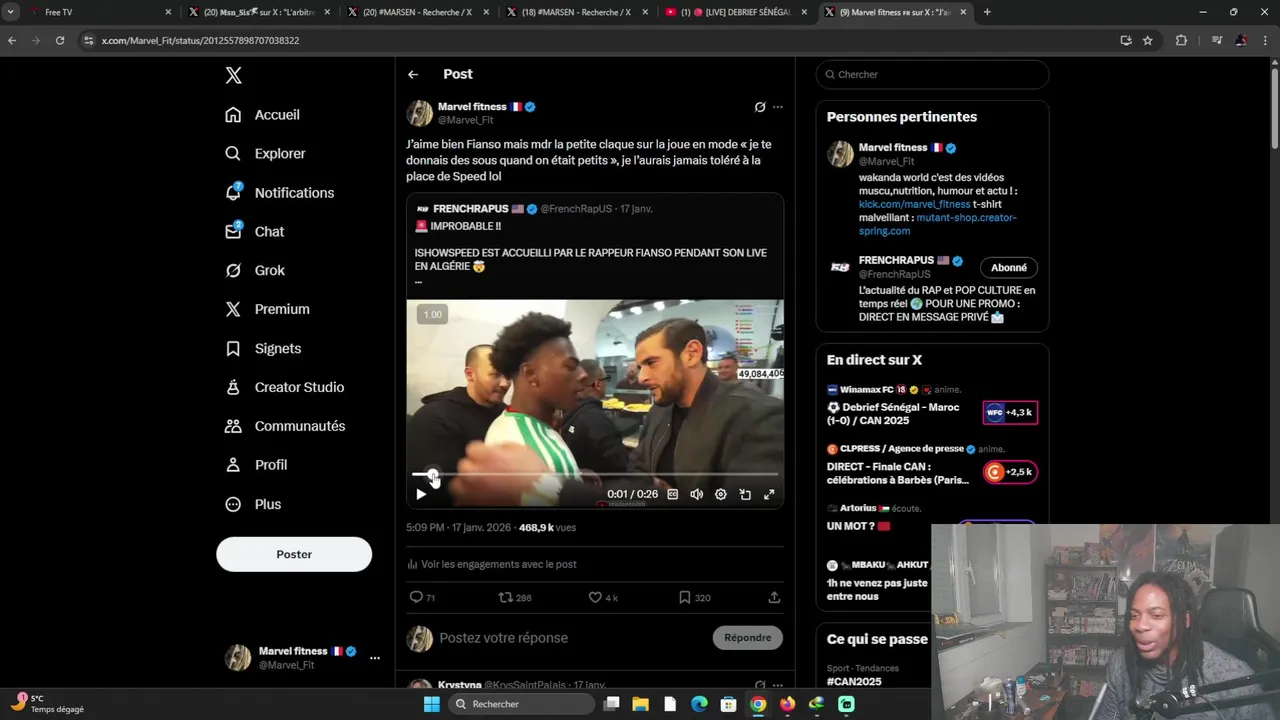The height and width of the screenshot is (720, 1280).
Task: Open the post's three-dot more menu
Action: 778,107
